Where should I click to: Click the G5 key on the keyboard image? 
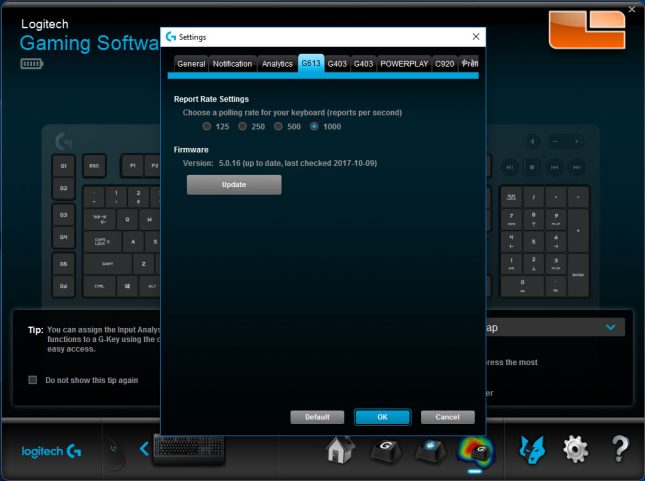63,264
